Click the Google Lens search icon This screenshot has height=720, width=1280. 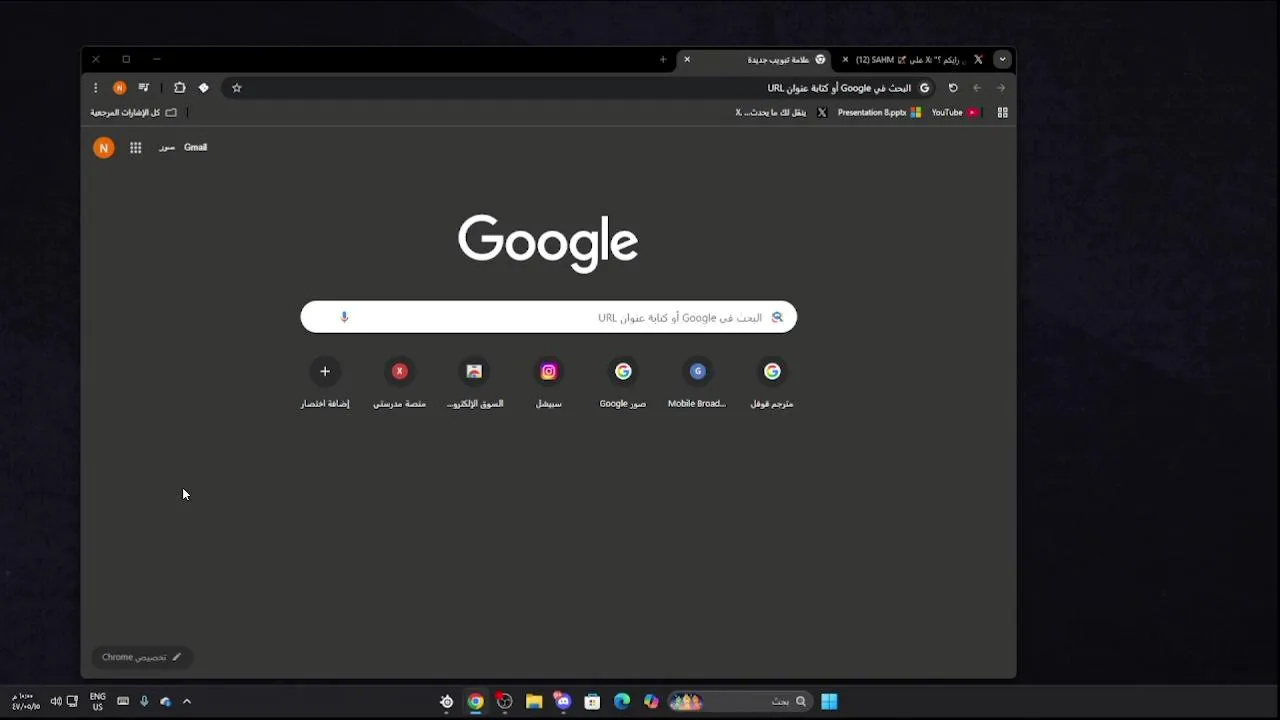click(777, 317)
